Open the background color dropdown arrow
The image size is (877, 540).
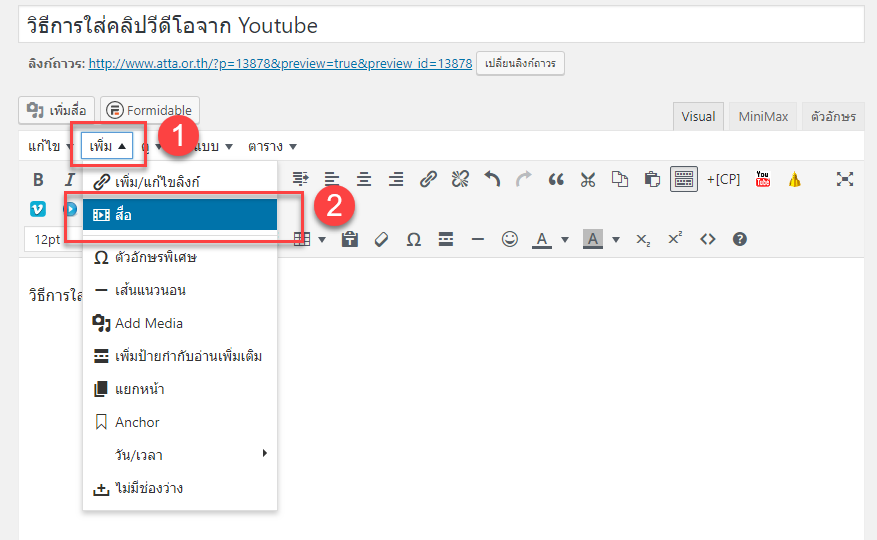point(616,240)
